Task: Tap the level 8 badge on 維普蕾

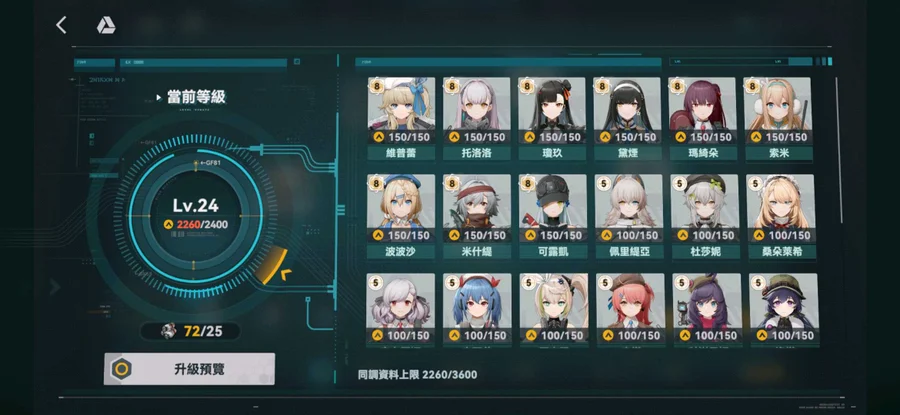Action: tap(375, 86)
